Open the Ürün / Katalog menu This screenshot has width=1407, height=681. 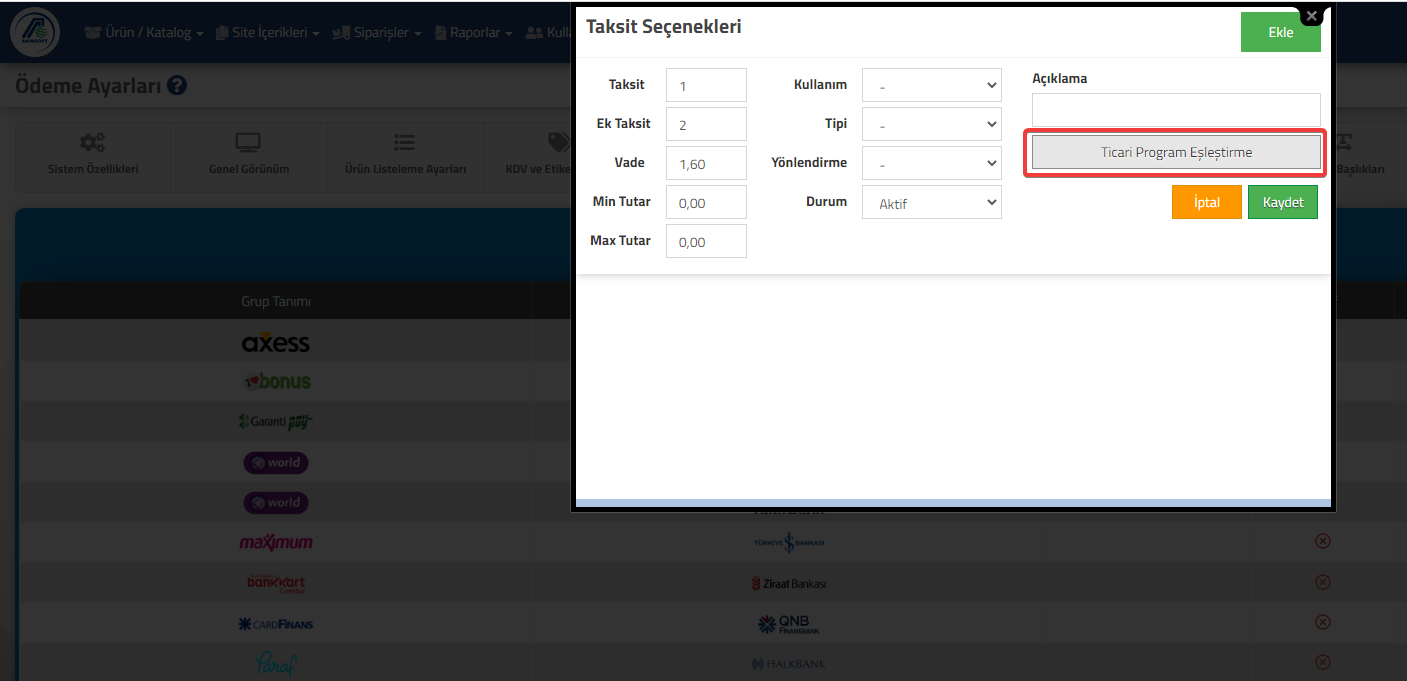(144, 32)
